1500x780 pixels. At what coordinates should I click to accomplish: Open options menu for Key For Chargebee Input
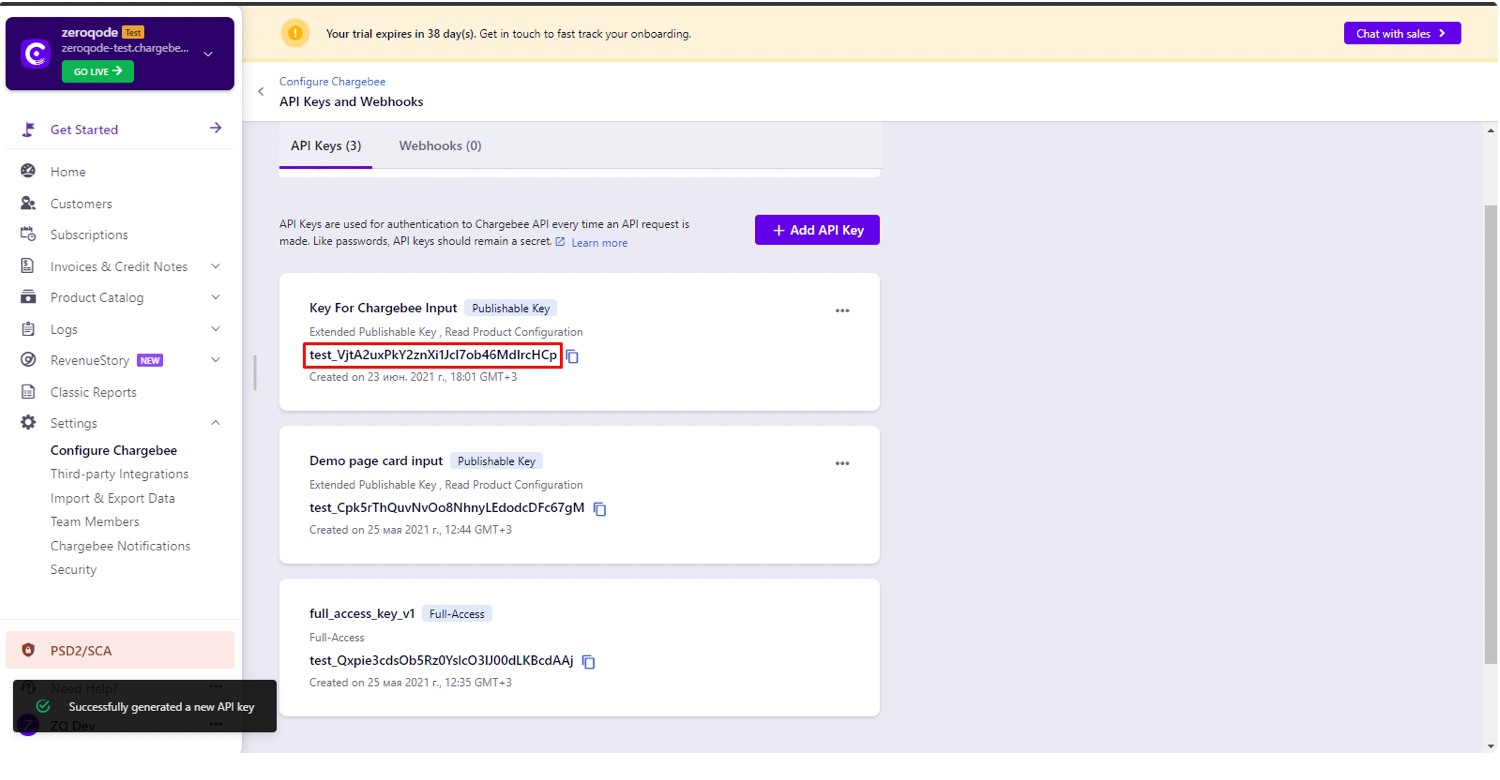[x=842, y=310]
